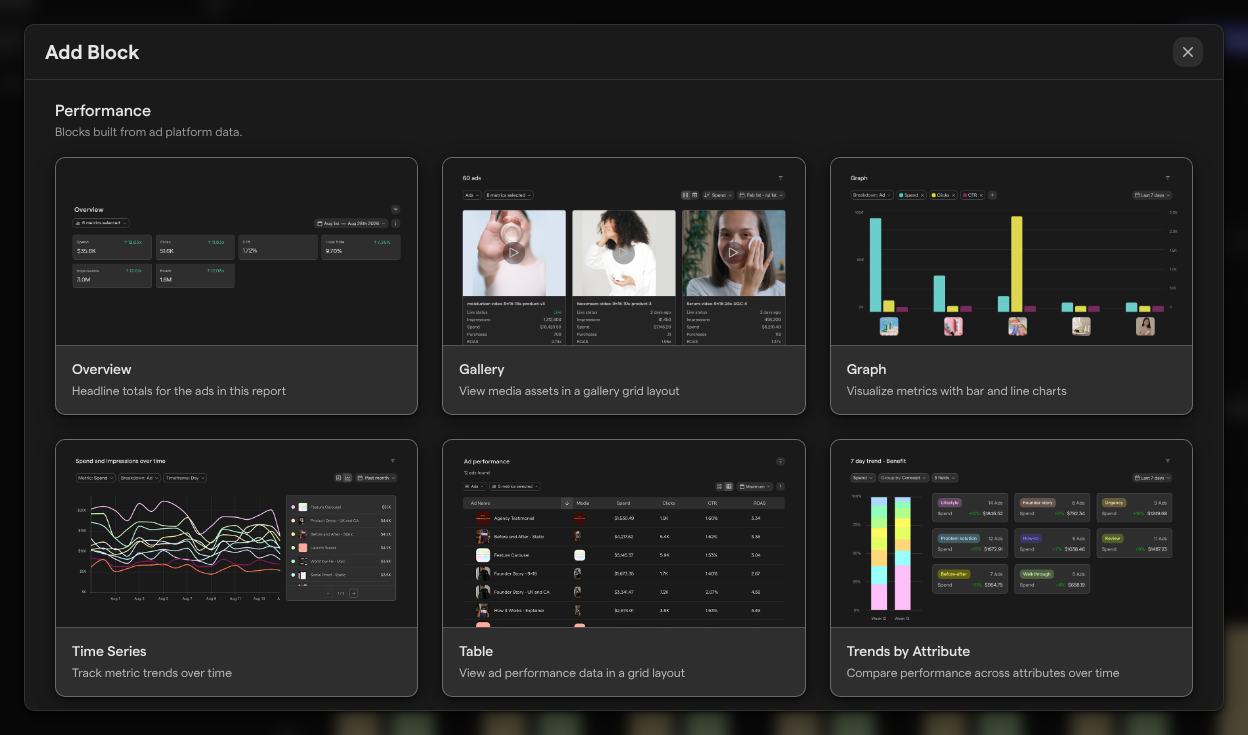Pick the Trends by Attribute preview image
Viewport: 1248px width, 735px height.
(x=1011, y=534)
